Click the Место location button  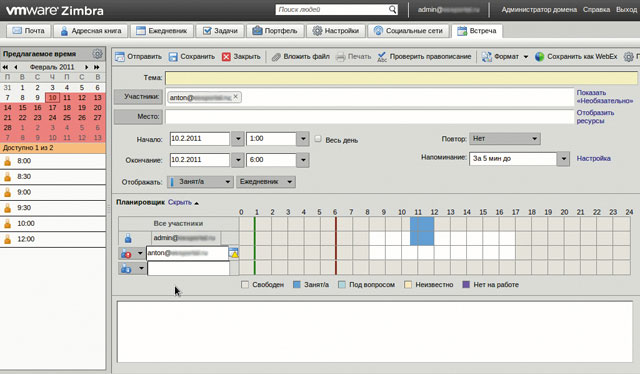tap(138, 117)
